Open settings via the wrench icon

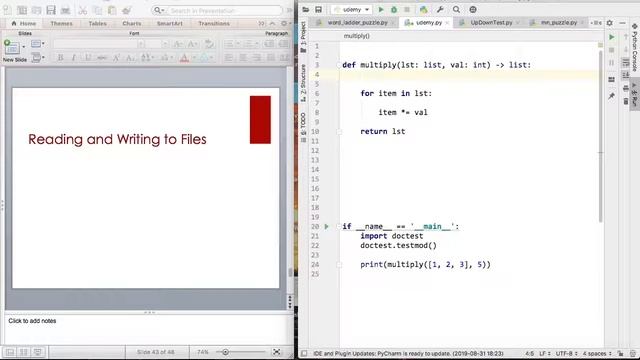440,9
